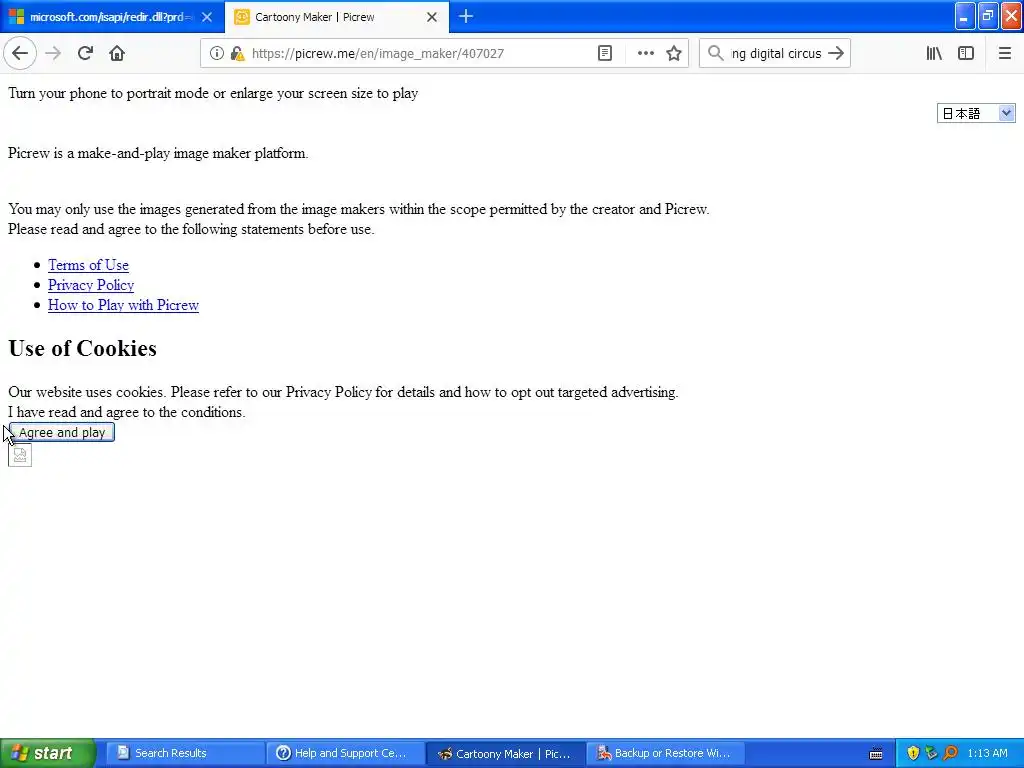The width and height of the screenshot is (1024, 768).
Task: Open the security shield tray icon
Action: pos(913,753)
